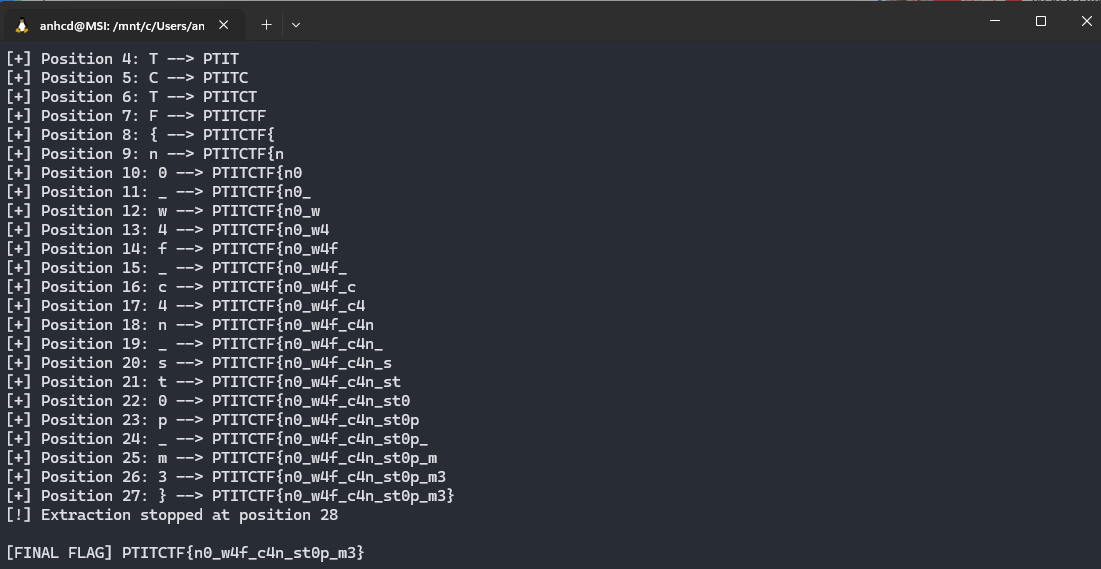Expand the new tab profile dropdown

click(x=296, y=25)
